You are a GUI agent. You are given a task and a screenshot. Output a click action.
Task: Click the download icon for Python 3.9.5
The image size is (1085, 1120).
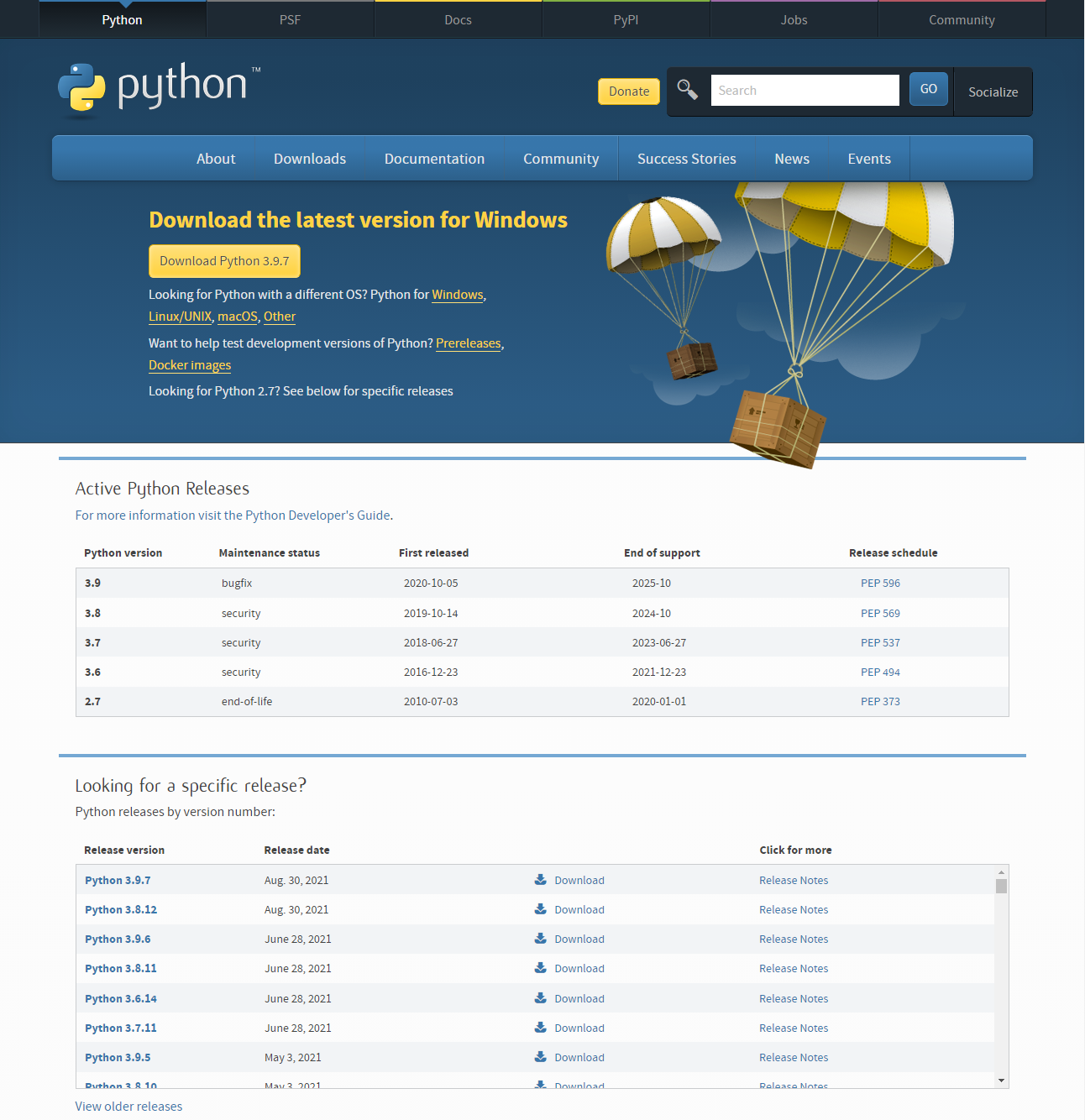point(540,1056)
